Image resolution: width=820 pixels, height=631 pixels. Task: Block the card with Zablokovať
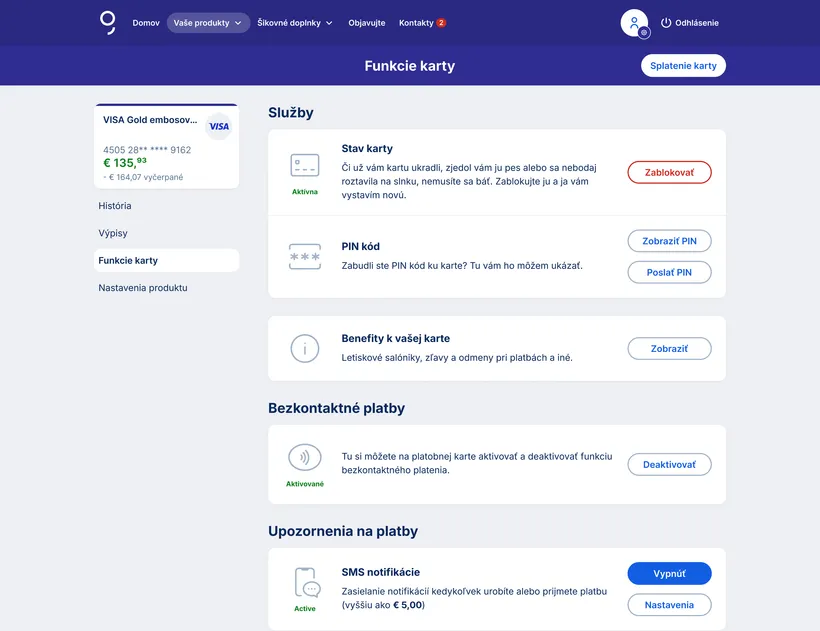(x=669, y=173)
